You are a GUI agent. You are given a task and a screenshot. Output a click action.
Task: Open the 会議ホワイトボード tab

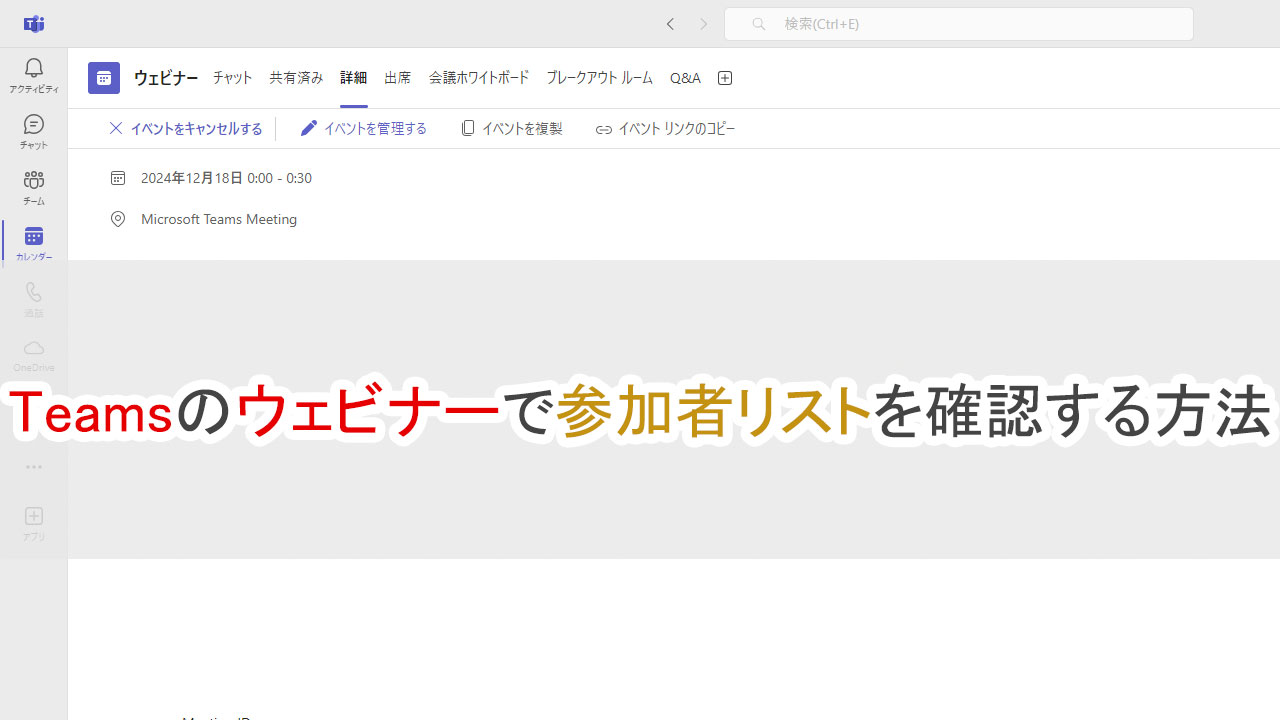point(478,77)
